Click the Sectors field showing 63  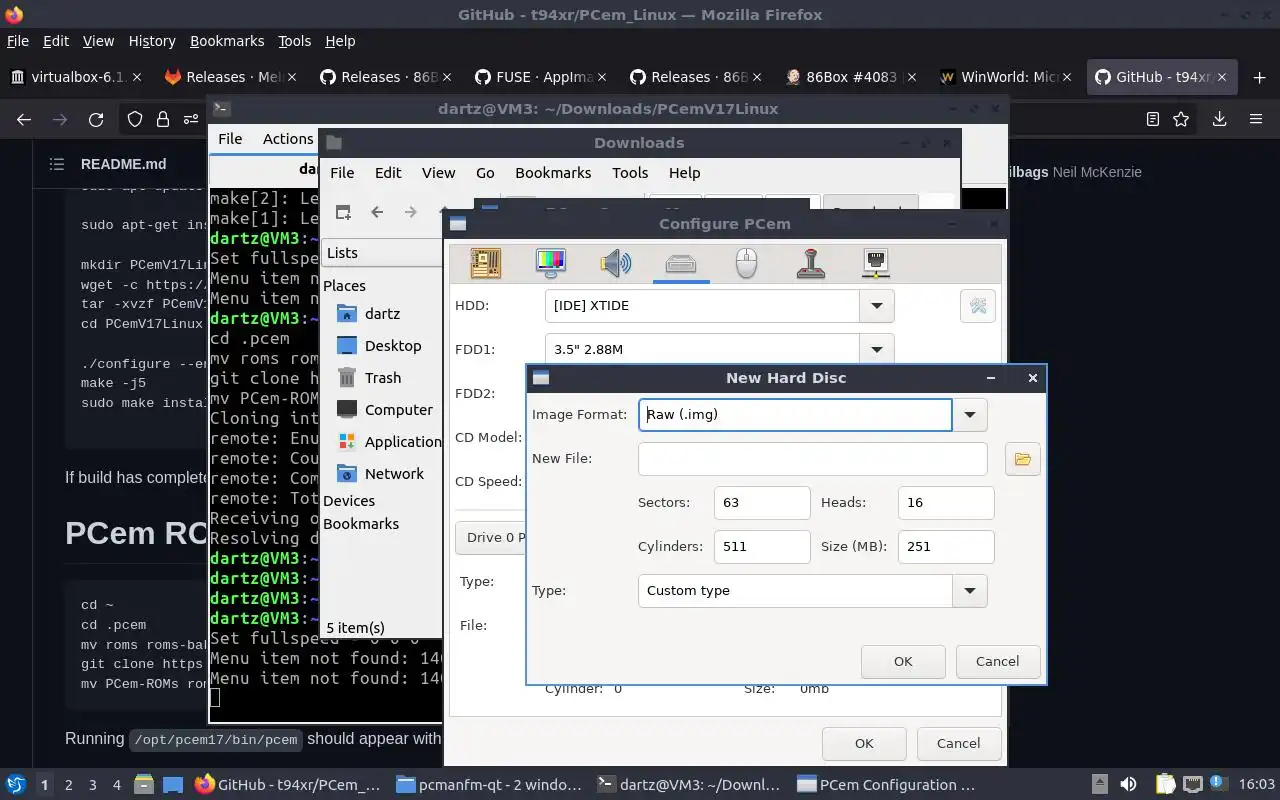click(762, 503)
